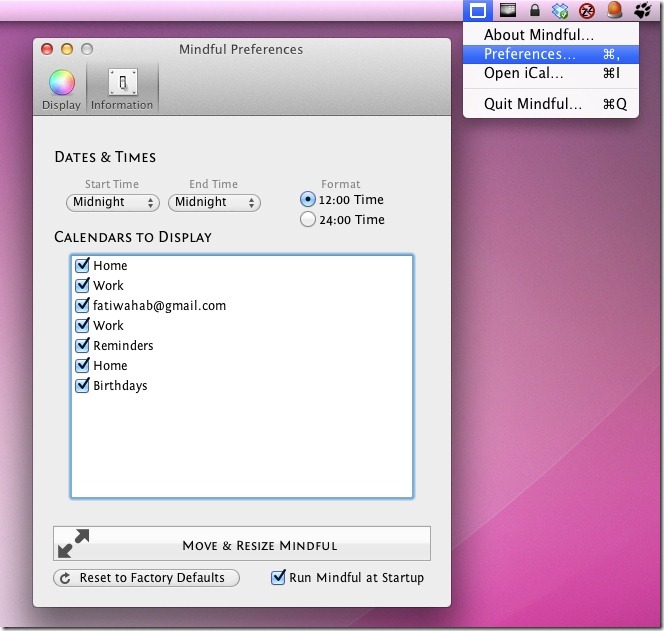Open the Dropbox menu bar icon
The width and height of the screenshot is (664, 631).
[x=560, y=11]
